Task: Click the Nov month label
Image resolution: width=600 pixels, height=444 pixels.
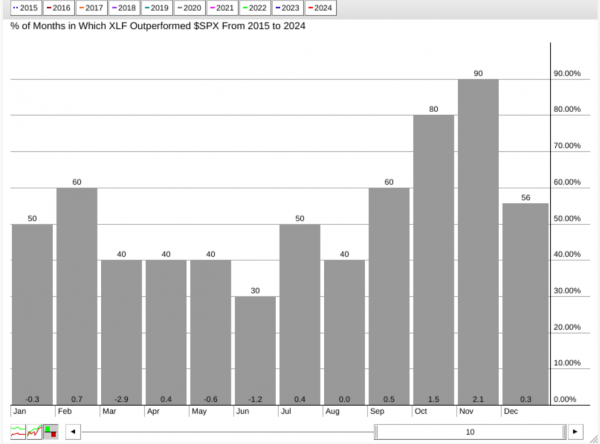Action: pos(466,411)
